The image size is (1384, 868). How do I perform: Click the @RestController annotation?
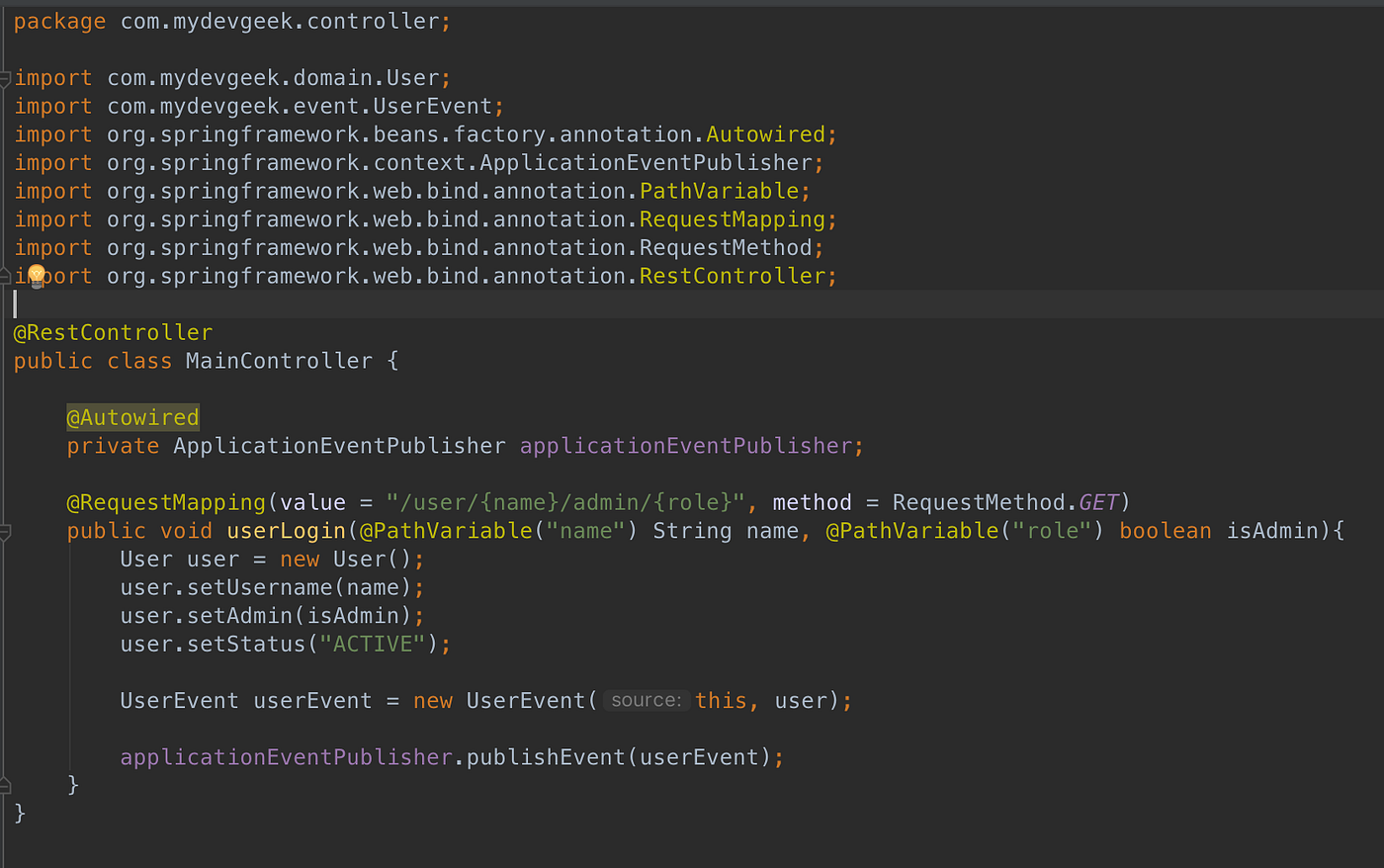pyautogui.click(x=113, y=332)
